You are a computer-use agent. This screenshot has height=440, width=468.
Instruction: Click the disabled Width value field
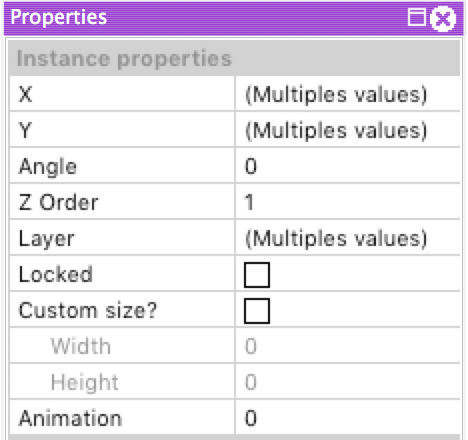point(348,346)
